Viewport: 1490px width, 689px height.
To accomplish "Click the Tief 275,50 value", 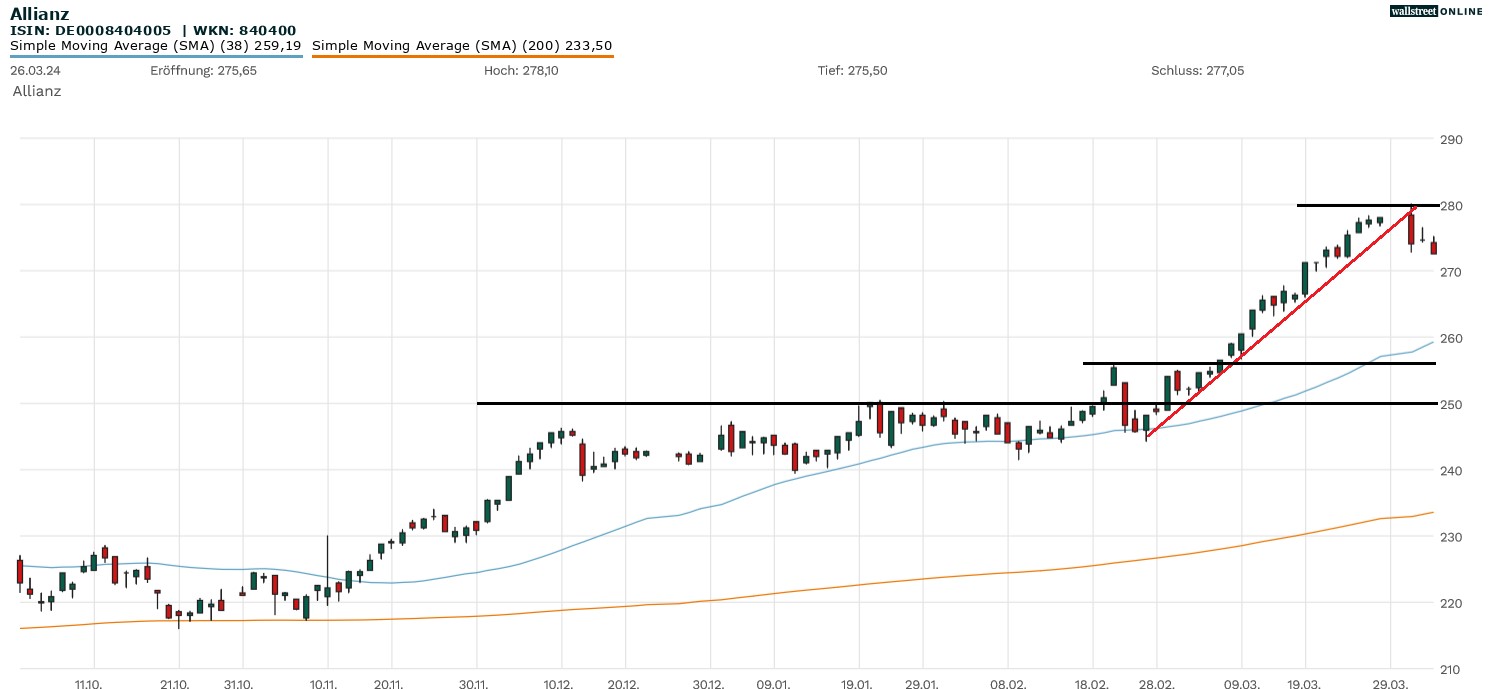I will point(852,71).
